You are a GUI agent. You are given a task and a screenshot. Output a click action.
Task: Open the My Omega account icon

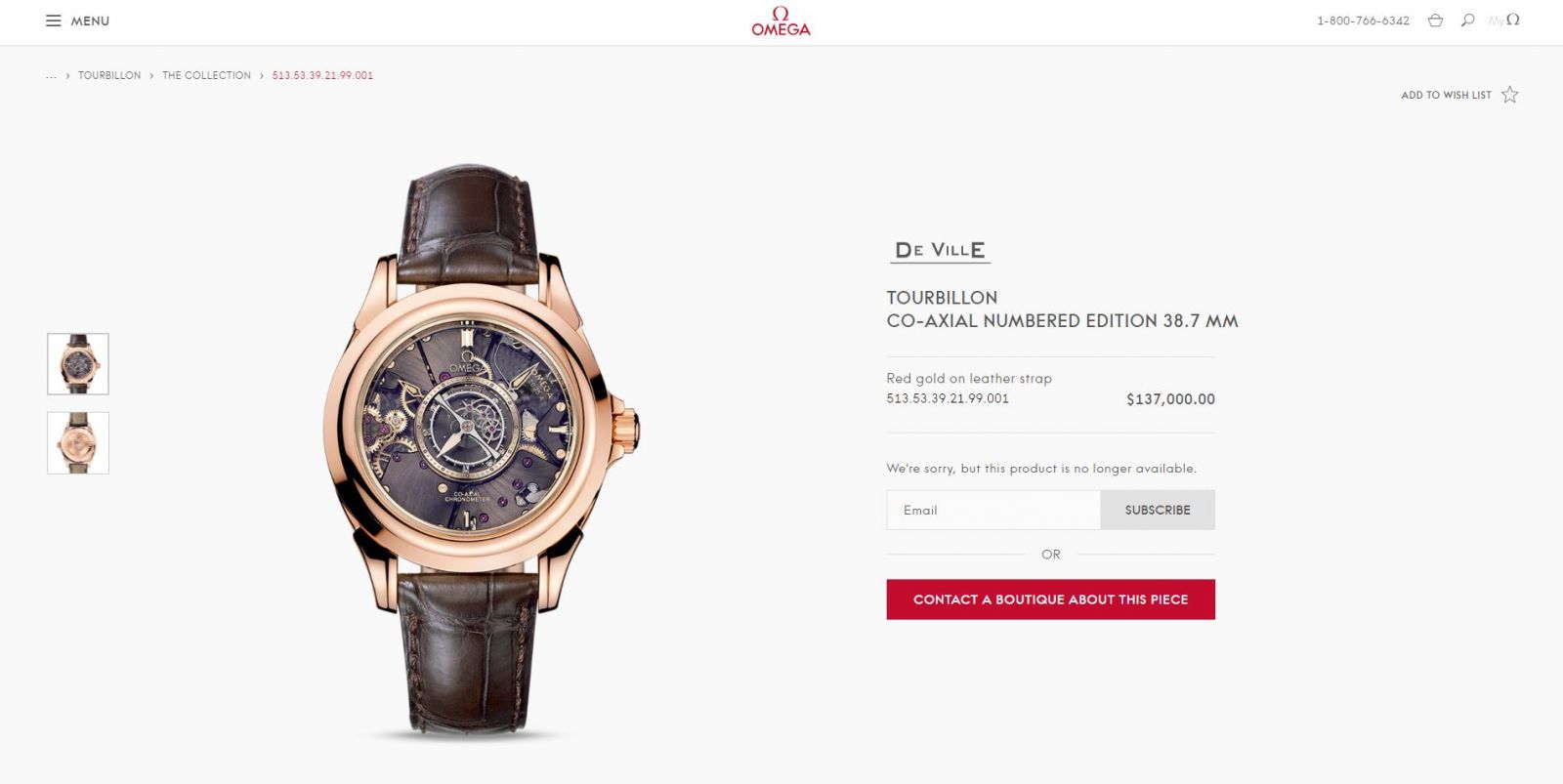1504,20
